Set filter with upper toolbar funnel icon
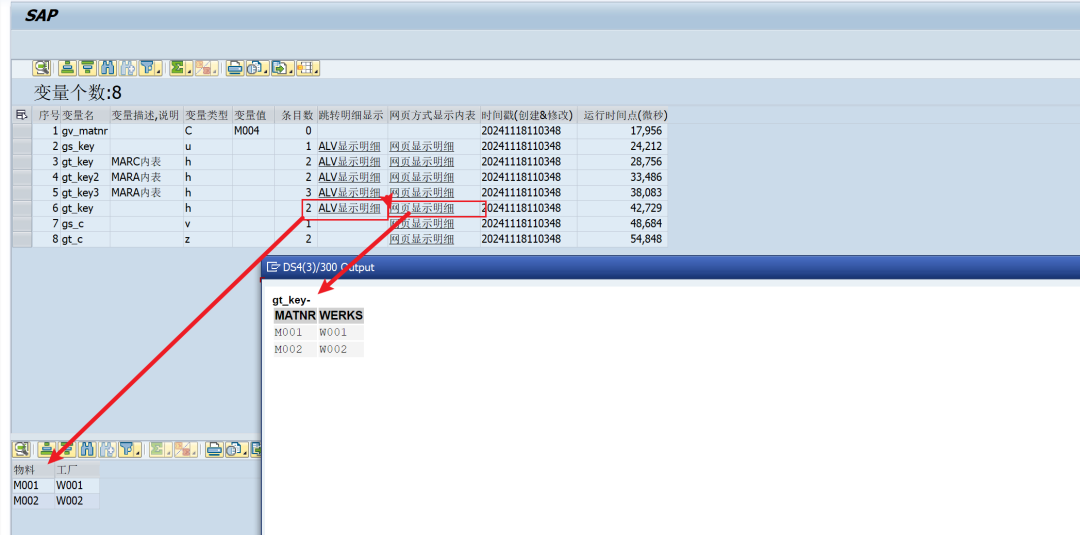 click(x=147, y=68)
